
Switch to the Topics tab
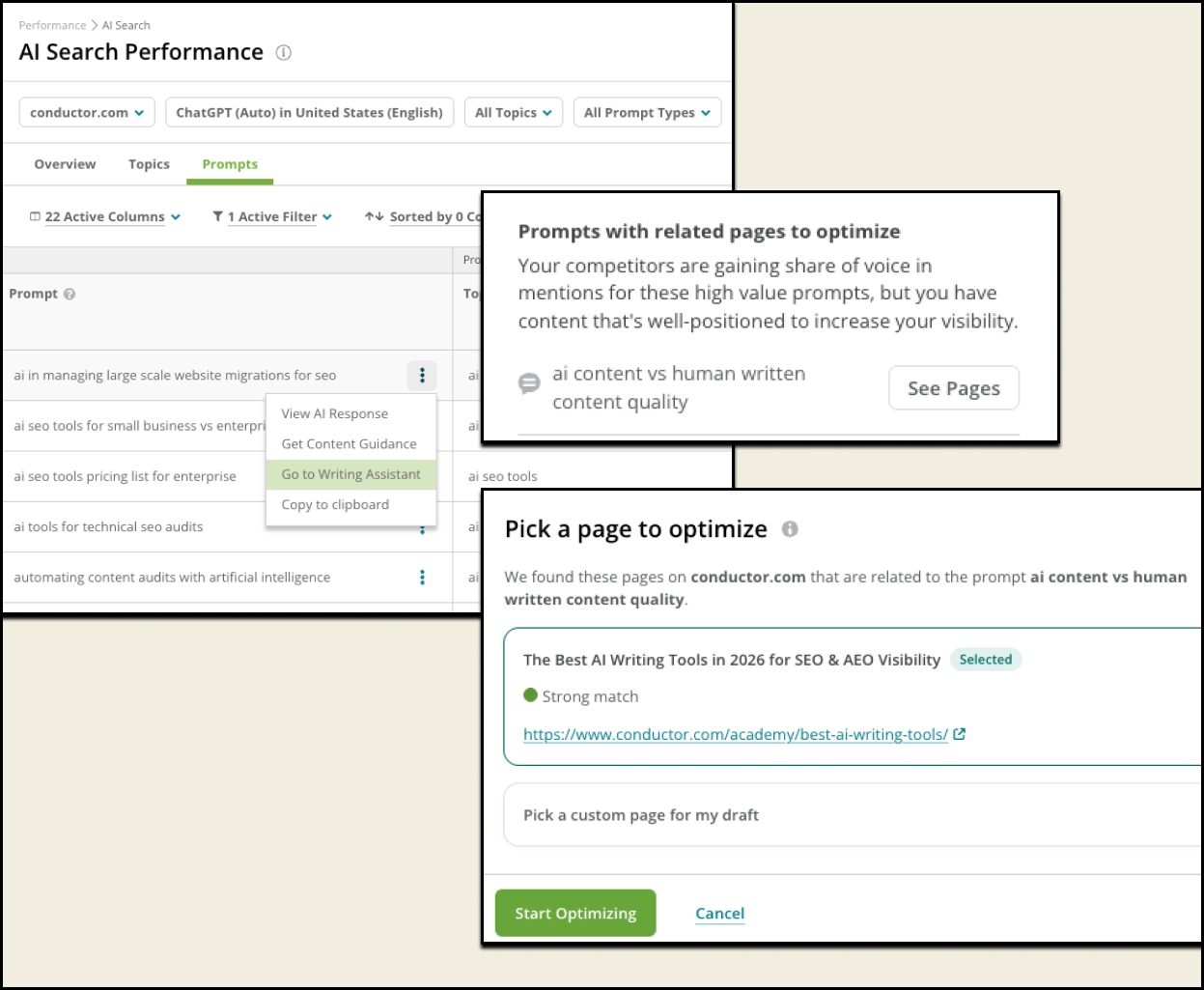click(x=149, y=164)
